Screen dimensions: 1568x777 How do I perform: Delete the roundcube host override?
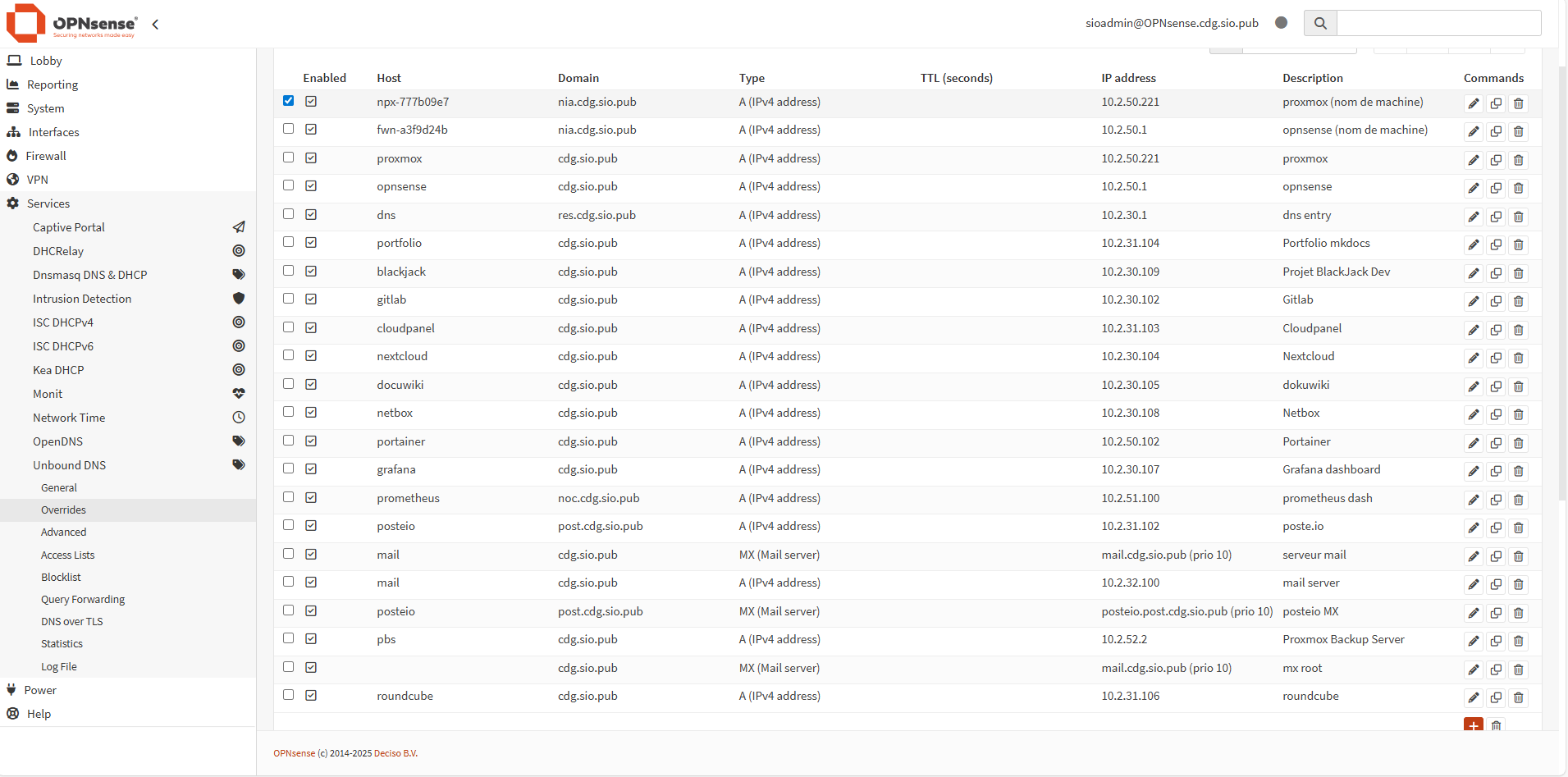[1519, 697]
